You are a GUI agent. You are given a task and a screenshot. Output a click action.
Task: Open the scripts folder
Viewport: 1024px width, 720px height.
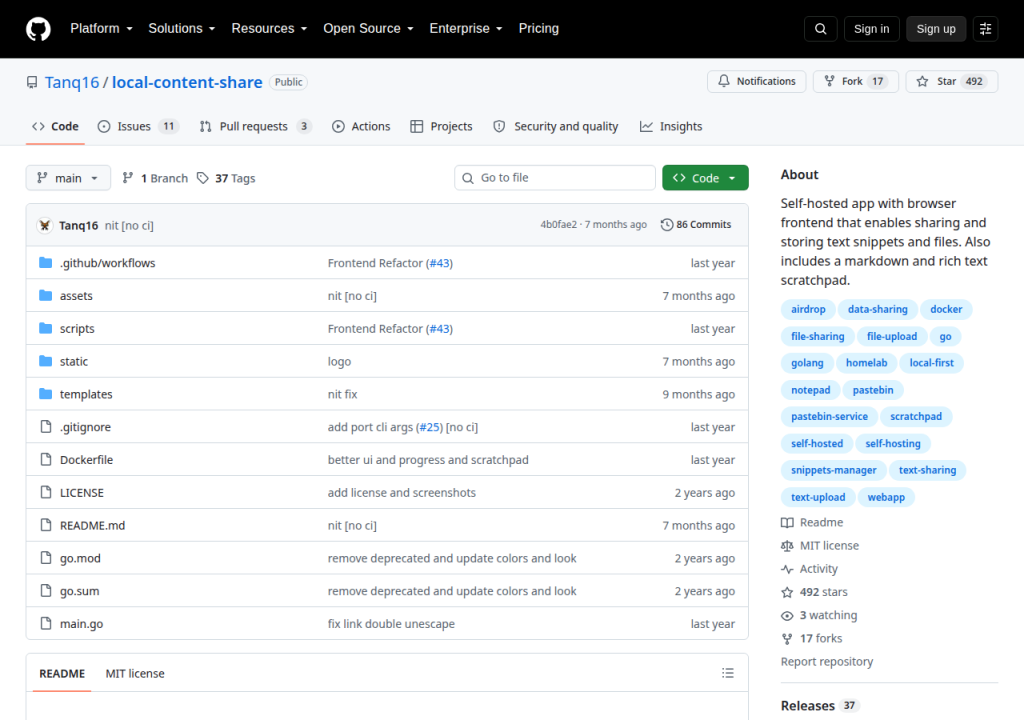[77, 328]
